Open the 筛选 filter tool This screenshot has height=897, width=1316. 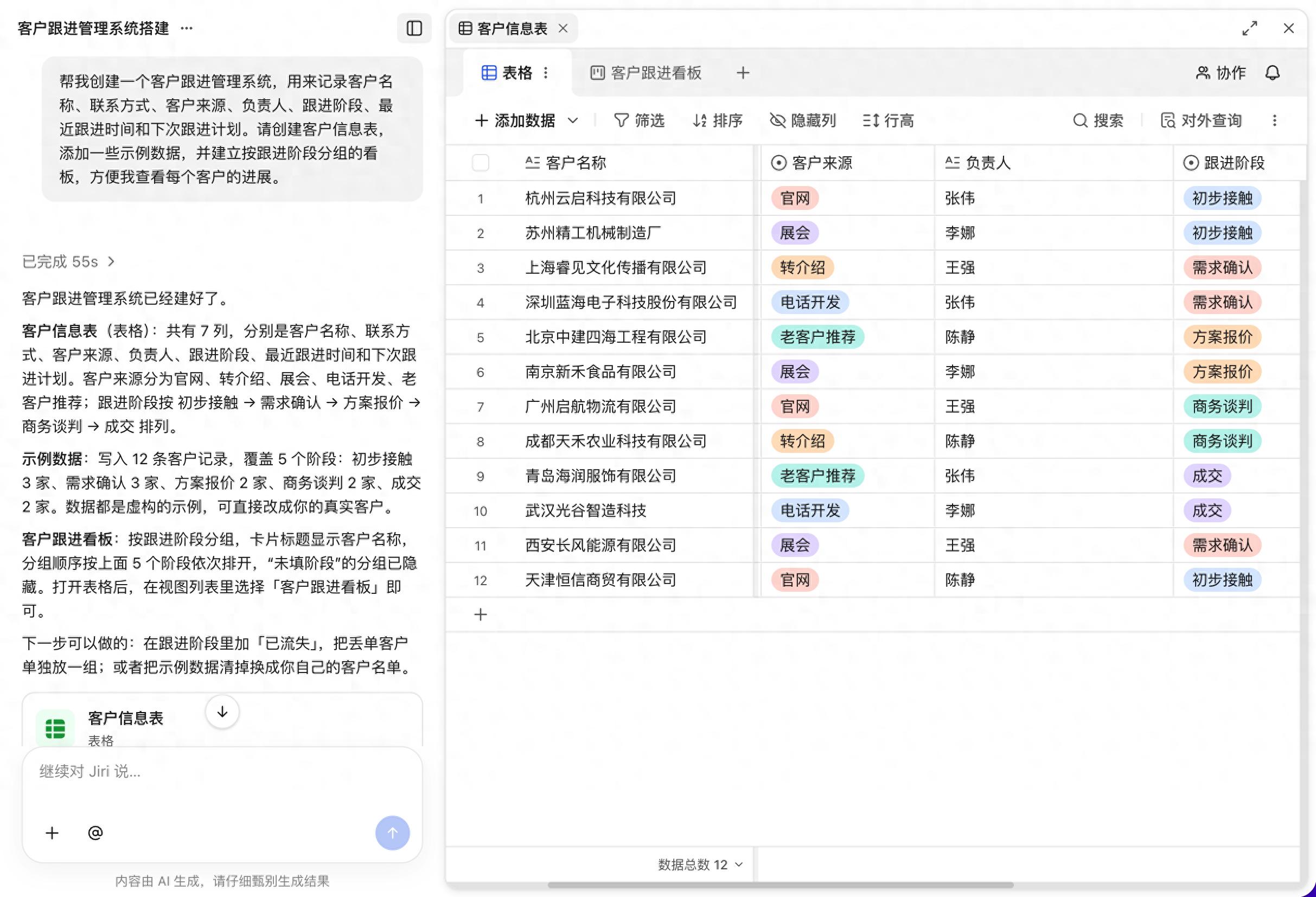pos(640,120)
